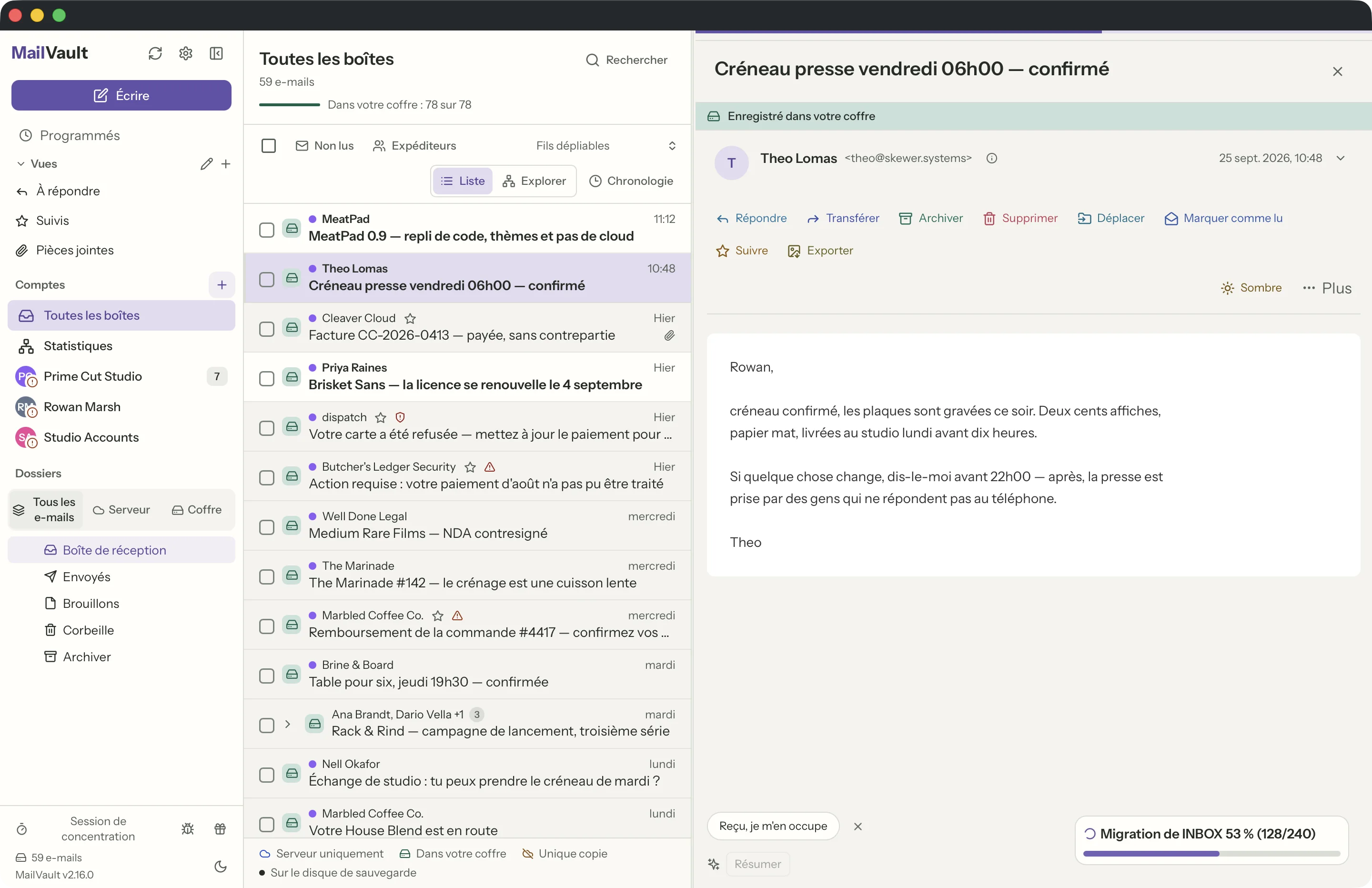
Task: Click the focus session timer icon
Action: coord(22,828)
